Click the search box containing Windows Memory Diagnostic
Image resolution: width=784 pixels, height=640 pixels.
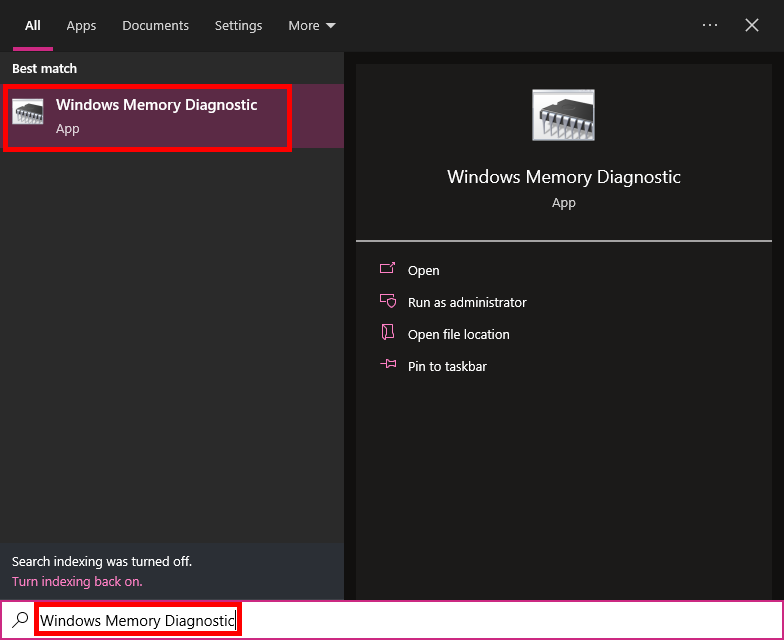tap(392, 620)
